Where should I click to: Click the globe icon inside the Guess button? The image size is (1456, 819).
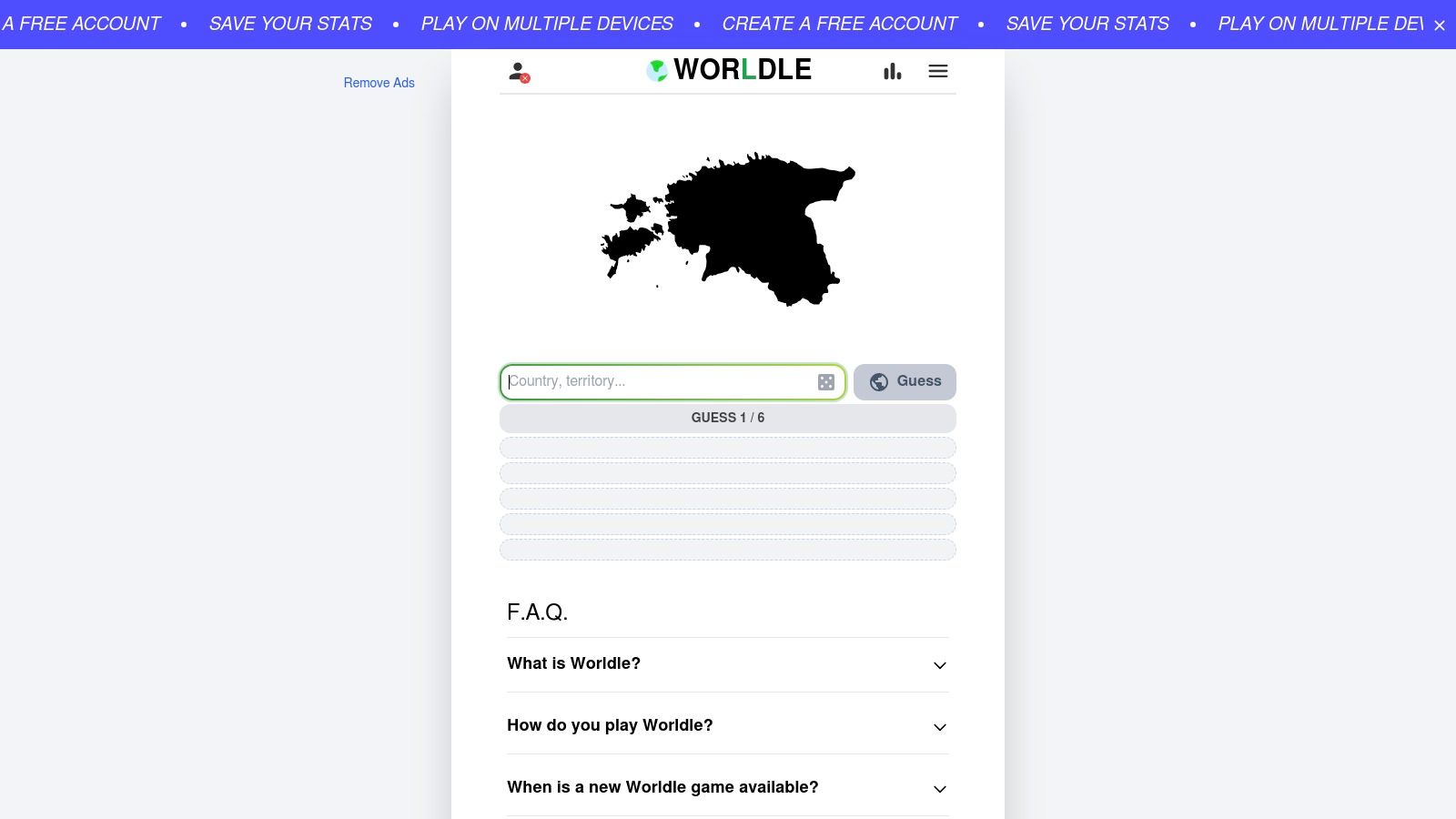coord(878,381)
